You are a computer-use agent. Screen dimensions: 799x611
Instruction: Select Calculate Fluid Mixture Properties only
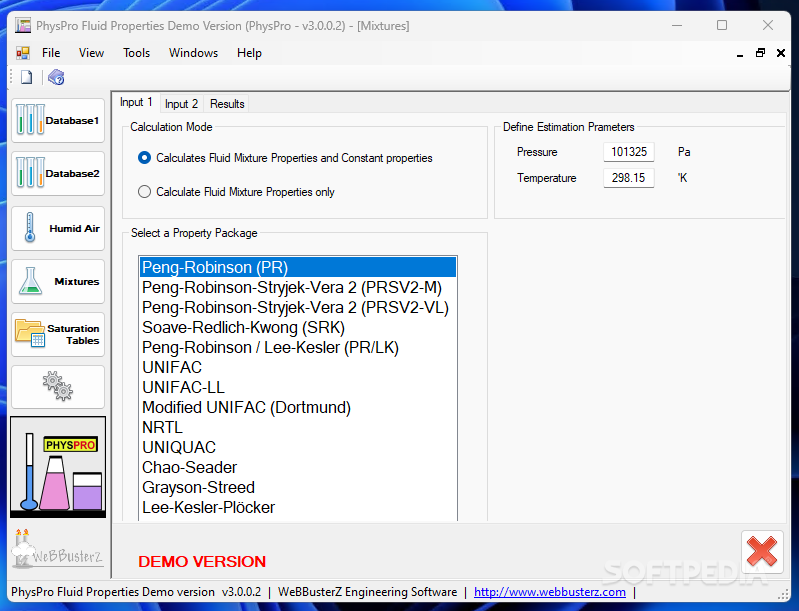click(x=236, y=192)
